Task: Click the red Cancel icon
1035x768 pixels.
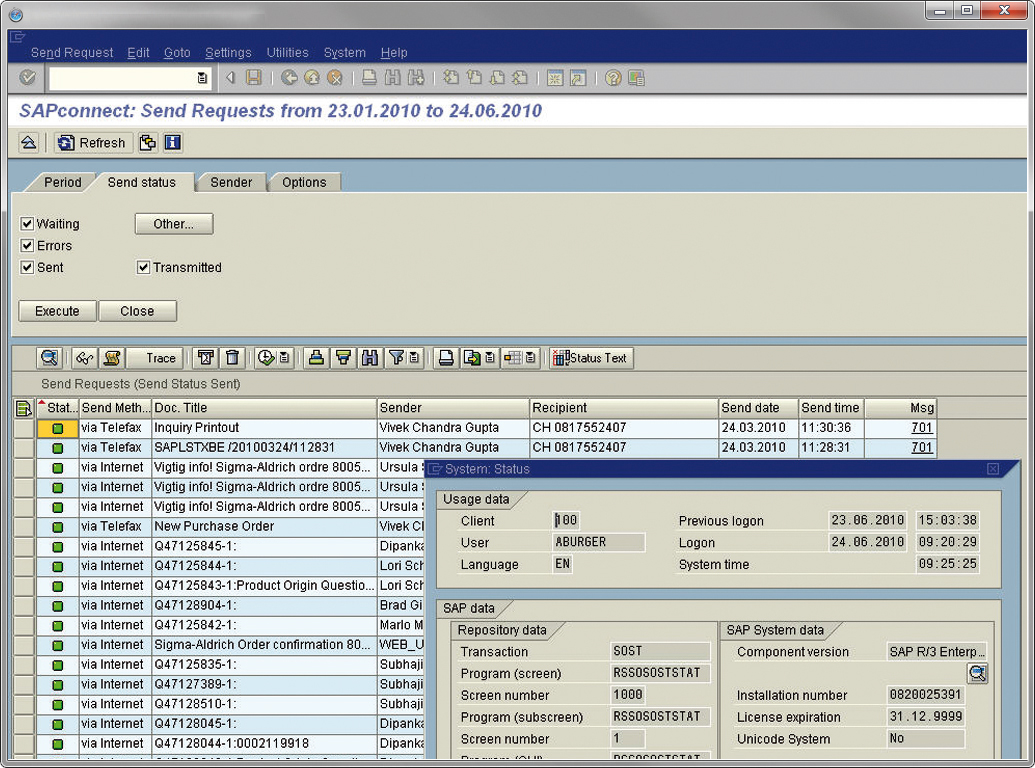Action: pyautogui.click(x=335, y=78)
